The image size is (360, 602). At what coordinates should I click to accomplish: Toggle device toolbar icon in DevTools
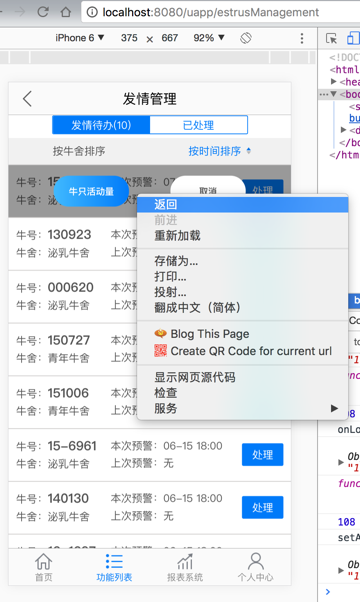[x=353, y=38]
